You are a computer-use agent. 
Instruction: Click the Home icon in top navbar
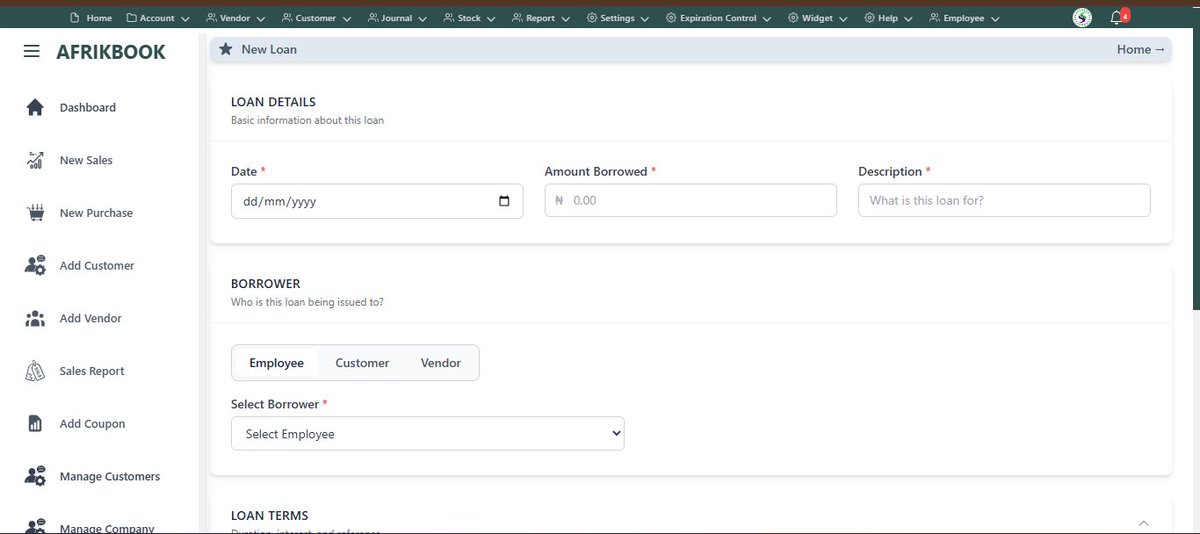77,18
